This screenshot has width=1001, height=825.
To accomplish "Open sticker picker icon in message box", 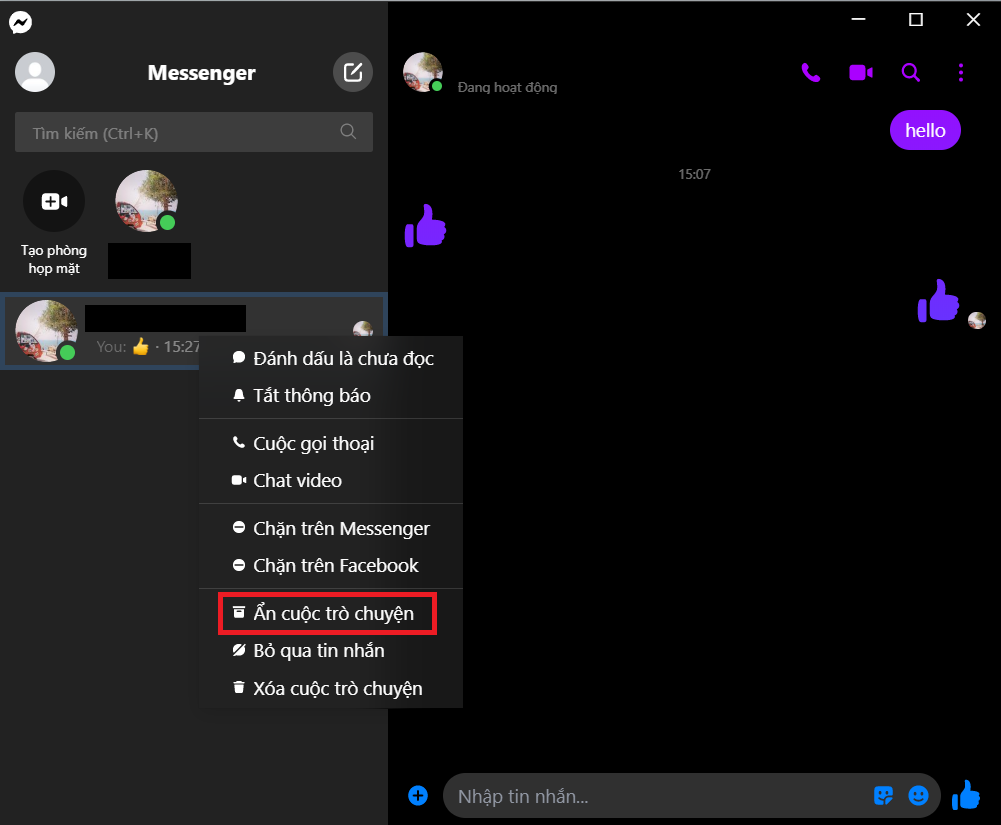I will [884, 796].
